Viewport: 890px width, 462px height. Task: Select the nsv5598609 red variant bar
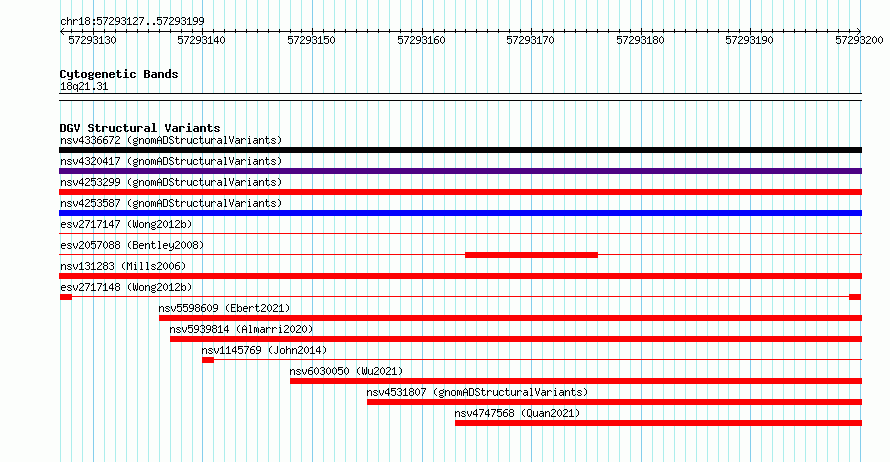click(510, 318)
